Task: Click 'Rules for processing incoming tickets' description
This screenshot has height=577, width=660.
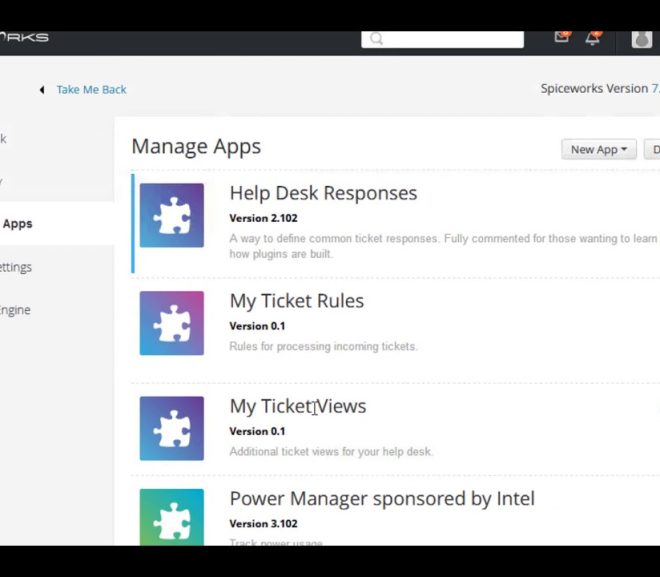Action: coord(323,346)
